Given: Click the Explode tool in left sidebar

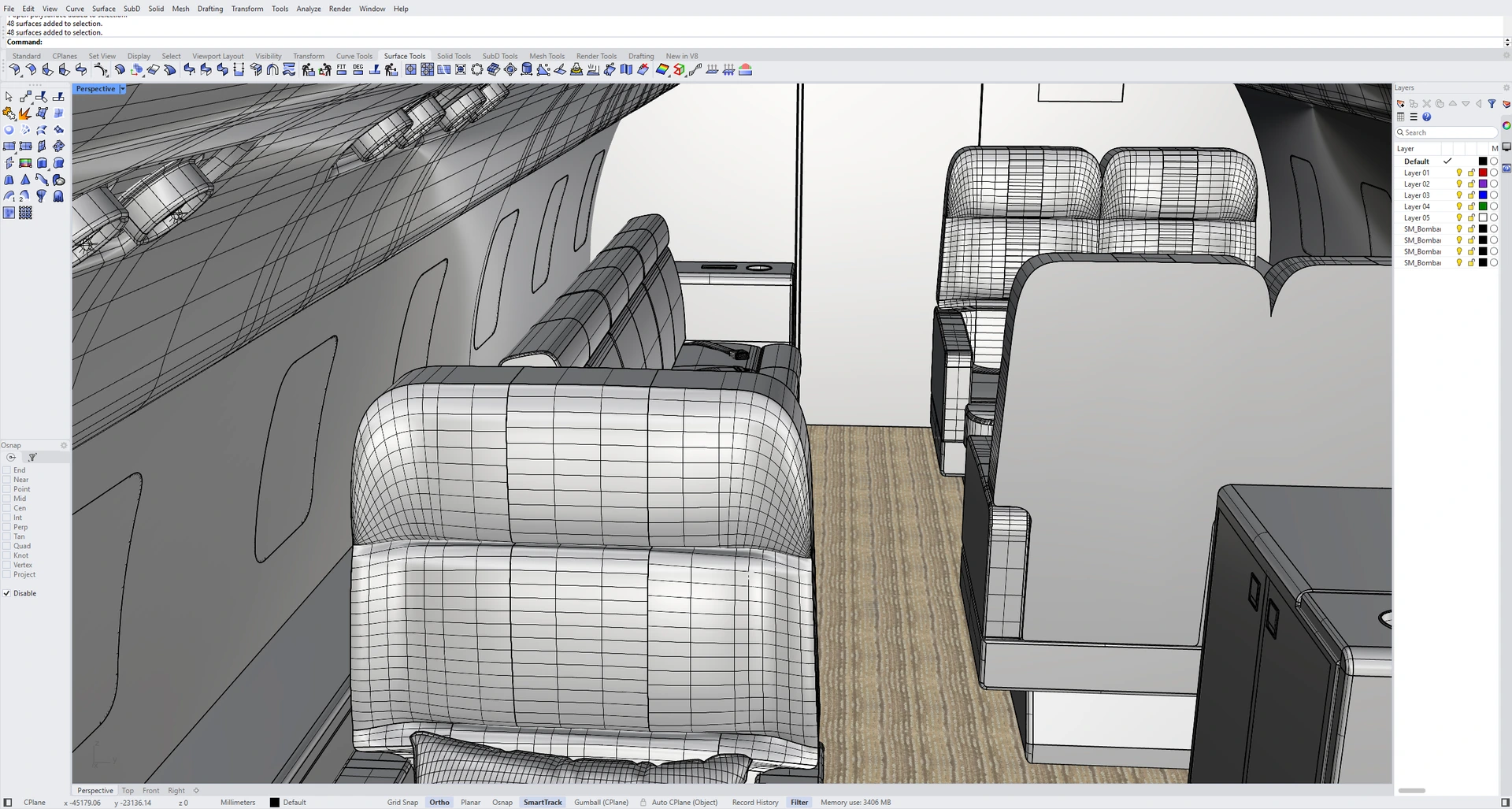Looking at the screenshot, I should pyautogui.click(x=25, y=113).
